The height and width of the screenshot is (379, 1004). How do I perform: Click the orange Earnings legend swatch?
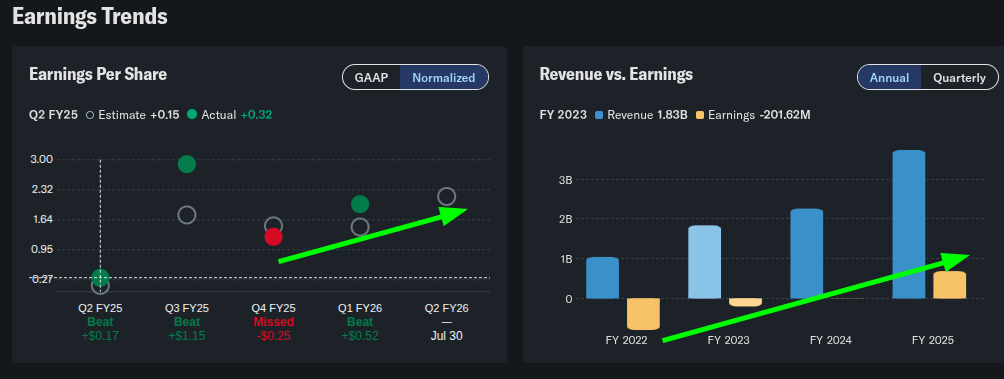point(700,115)
